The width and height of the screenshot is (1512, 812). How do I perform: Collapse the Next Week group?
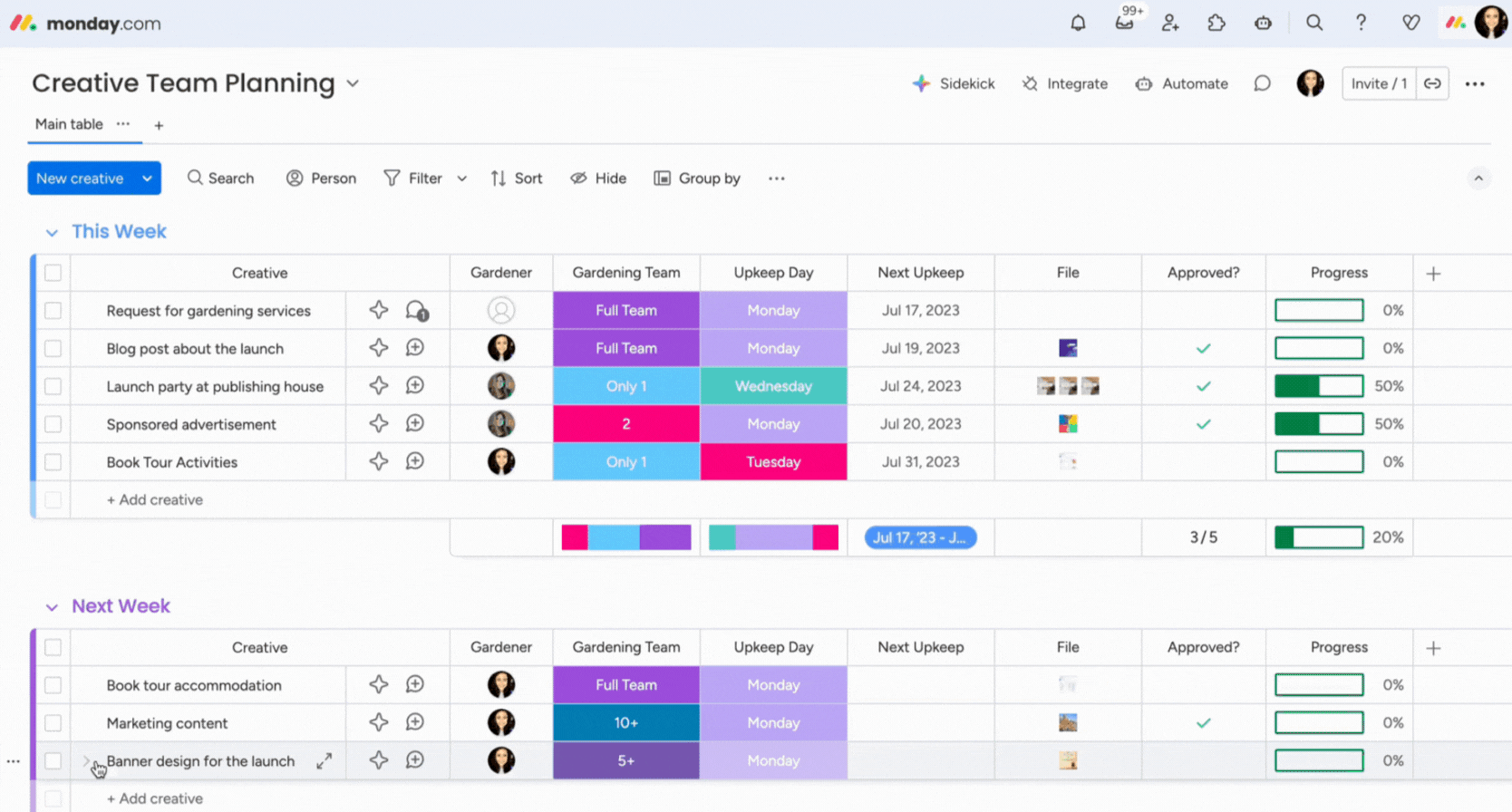tap(52, 607)
